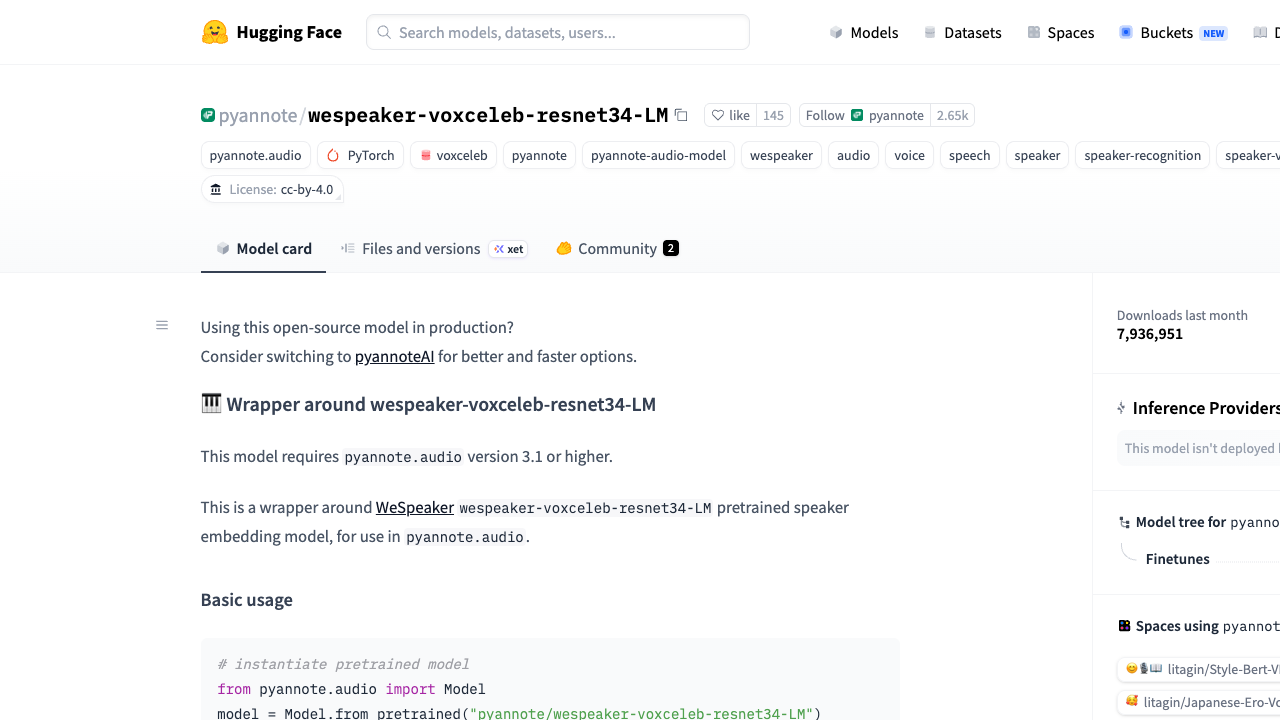Click the NEW badge beside Buckets

point(1214,33)
